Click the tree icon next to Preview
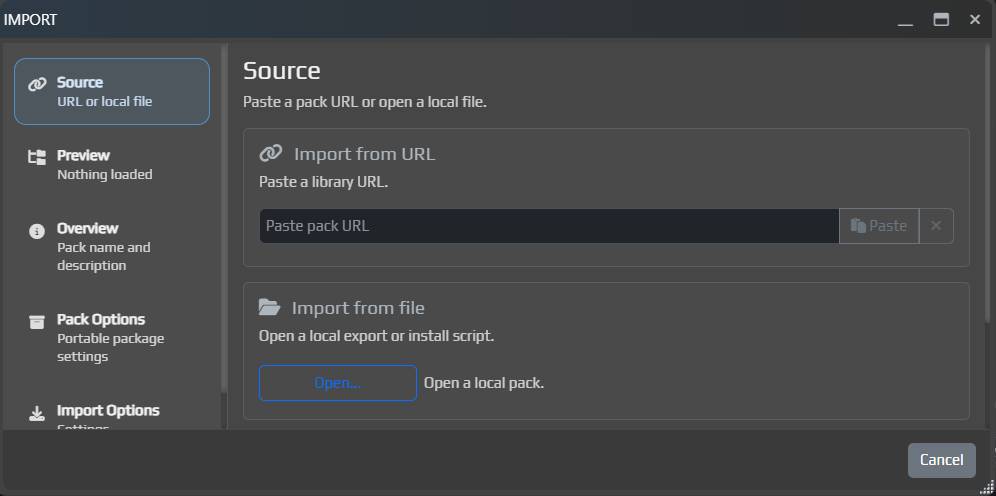The height and width of the screenshot is (496, 996). (37, 157)
